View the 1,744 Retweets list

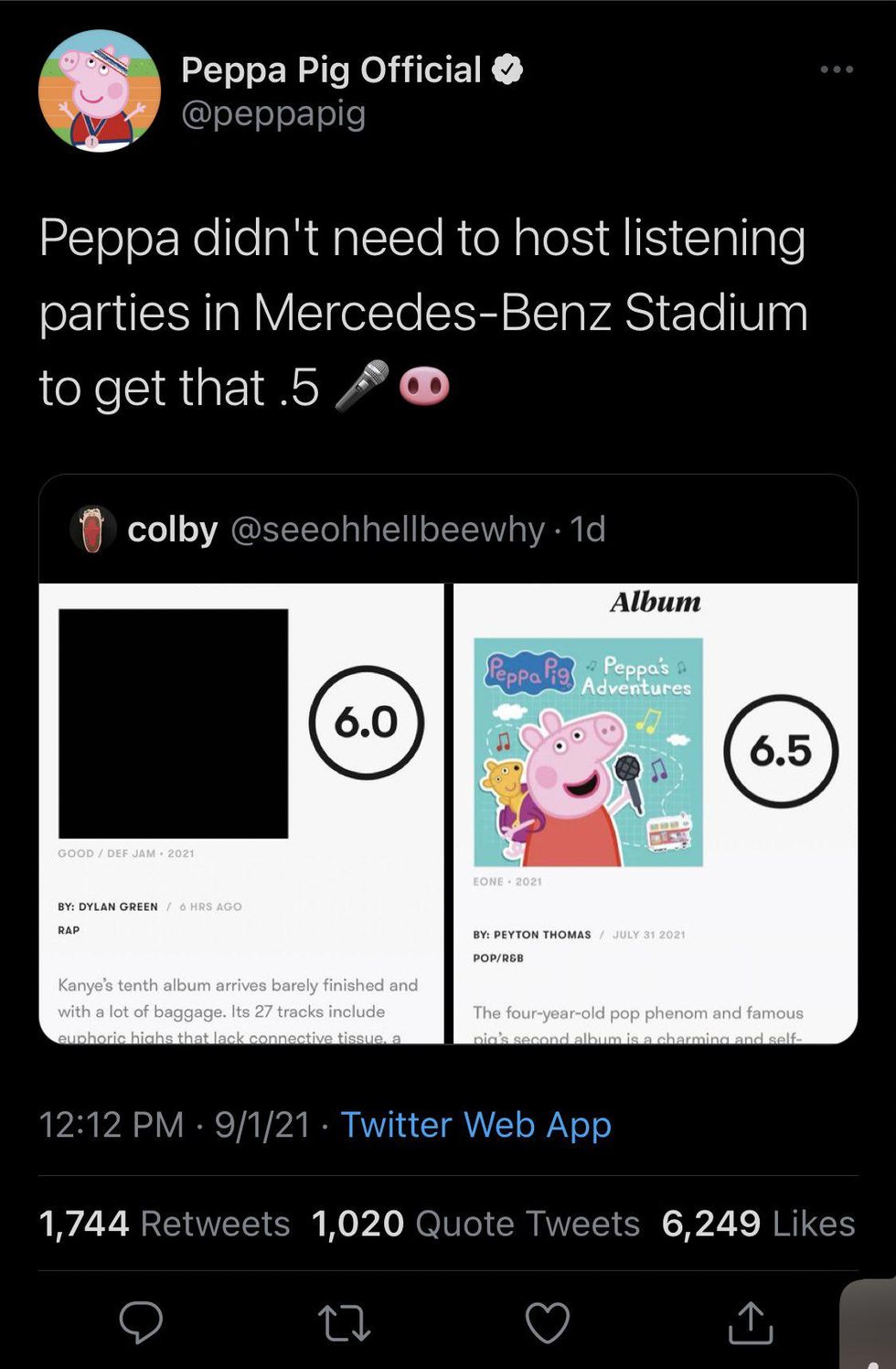click(165, 1224)
